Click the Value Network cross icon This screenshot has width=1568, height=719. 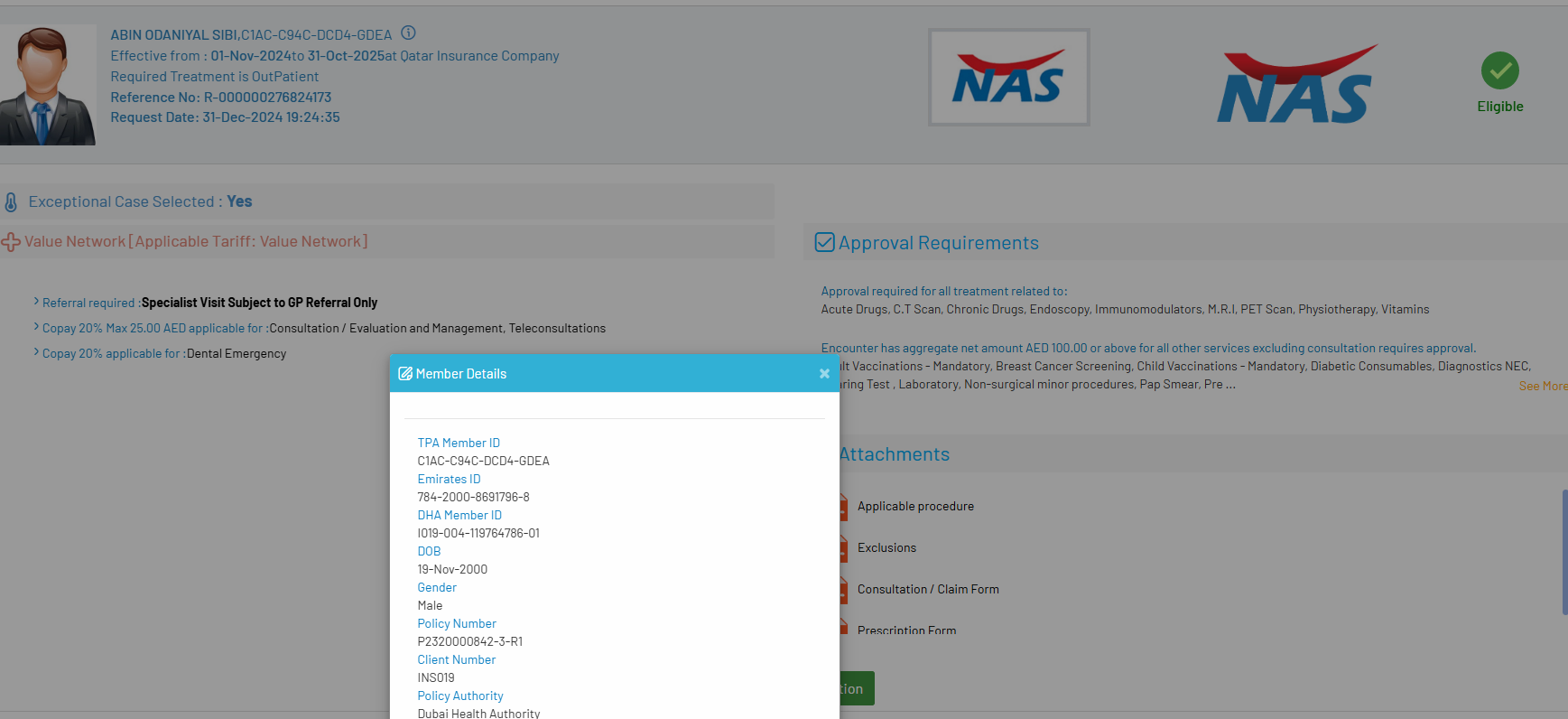[x=11, y=242]
